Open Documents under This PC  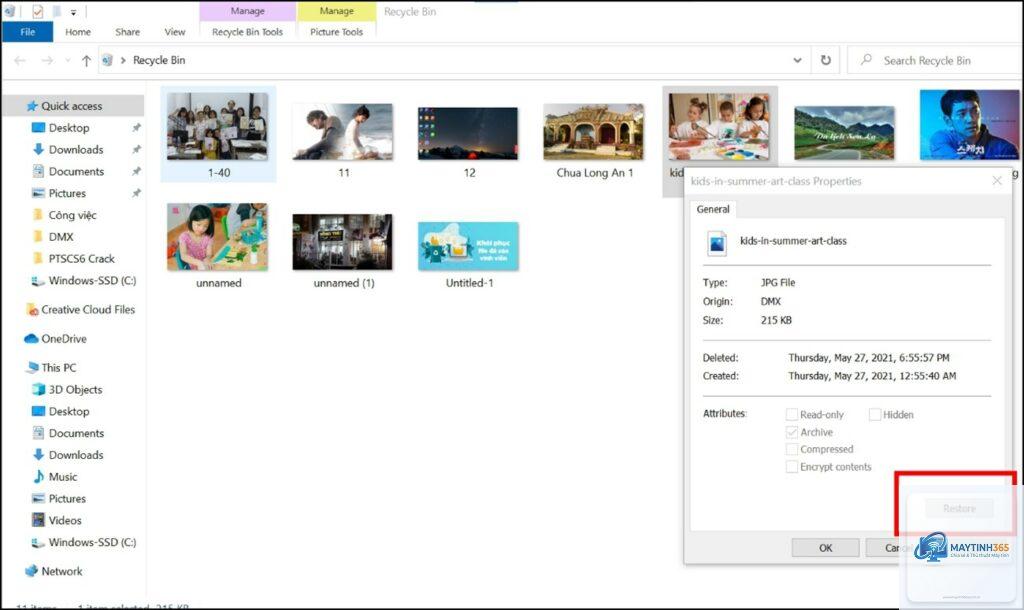[x=76, y=434]
